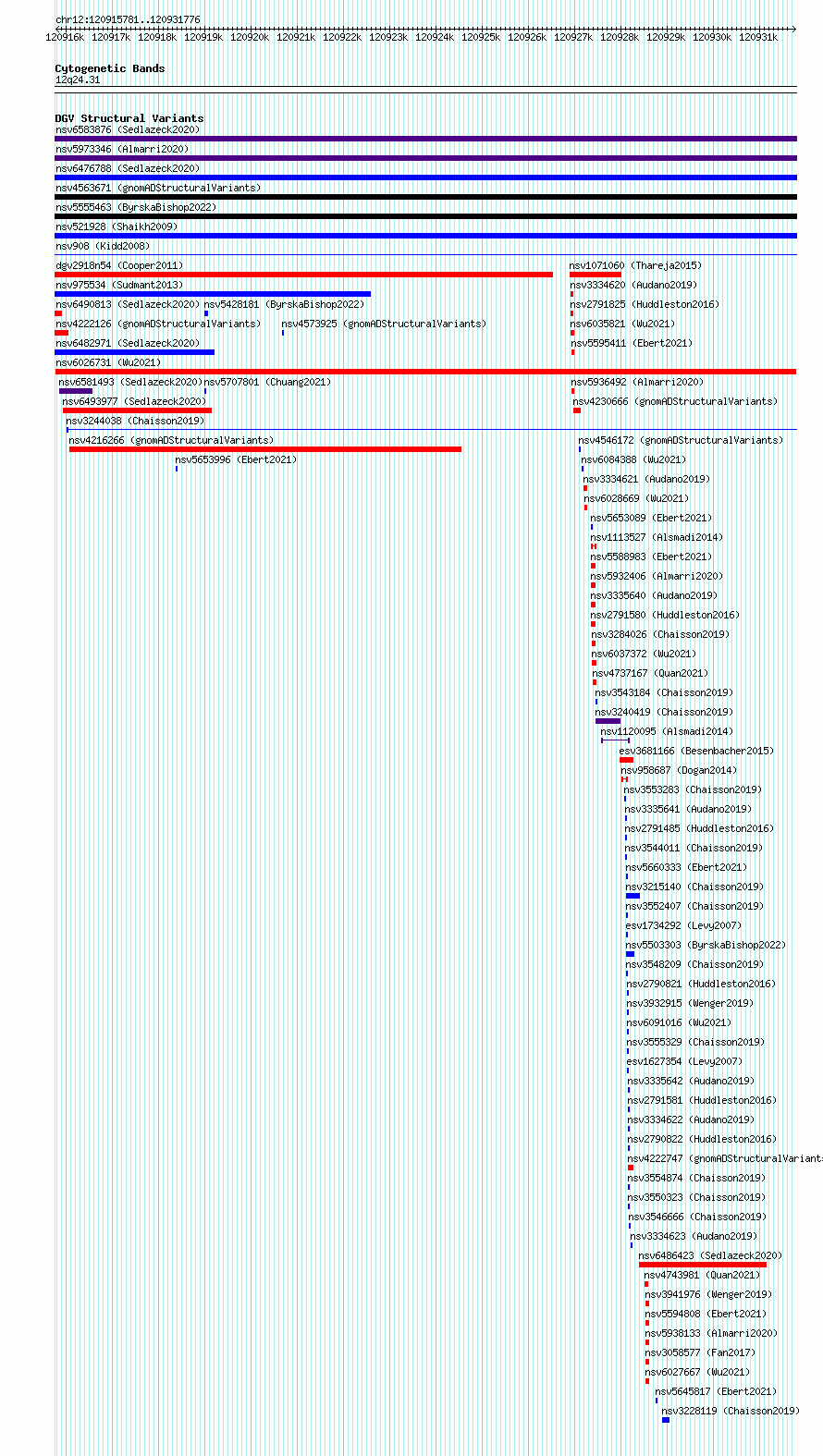Screen dimensions: 823x1456
Task: Select the red bar of dgv2918n54
Action: tap(303, 275)
